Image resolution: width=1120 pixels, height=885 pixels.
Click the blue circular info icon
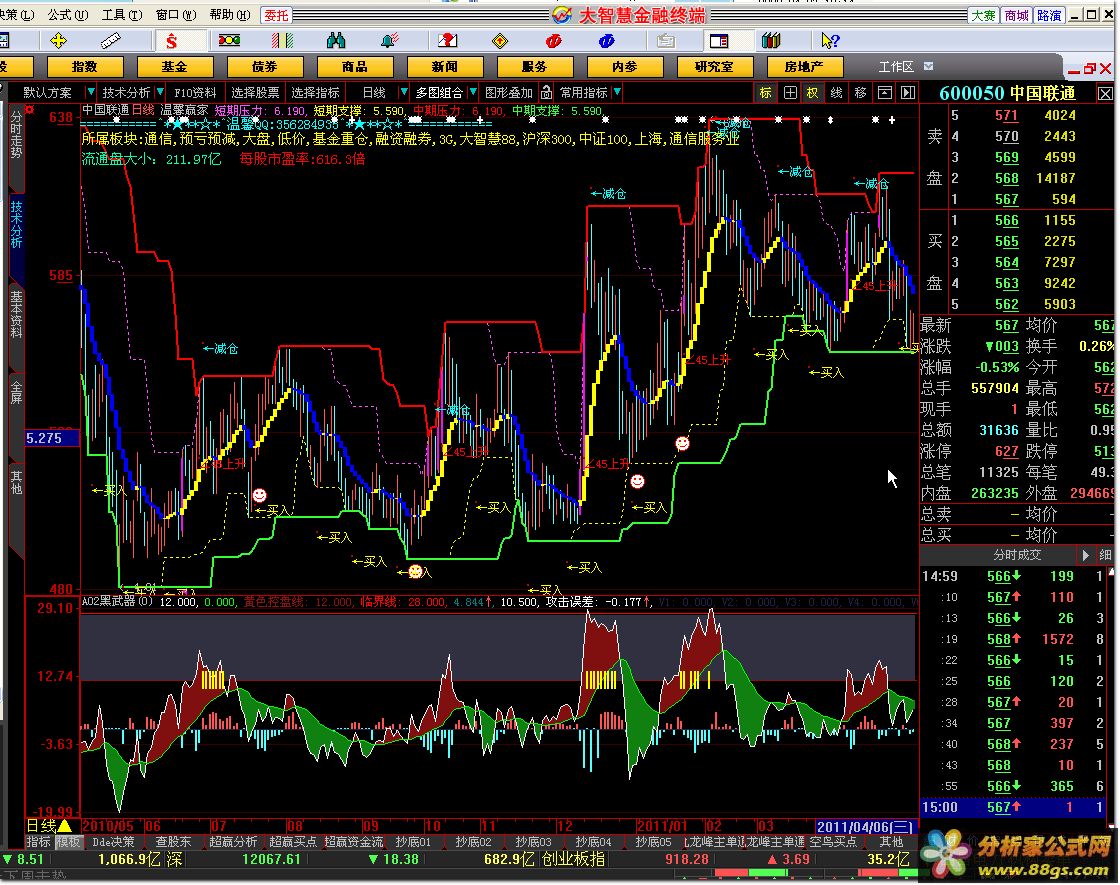(x=606, y=41)
